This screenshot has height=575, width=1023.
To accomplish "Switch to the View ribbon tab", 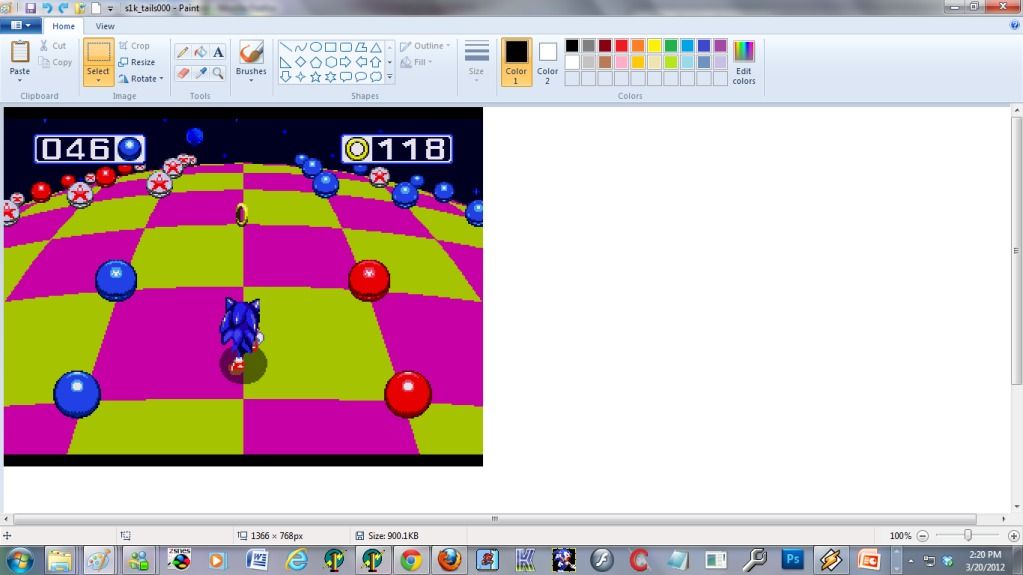I will (104, 26).
